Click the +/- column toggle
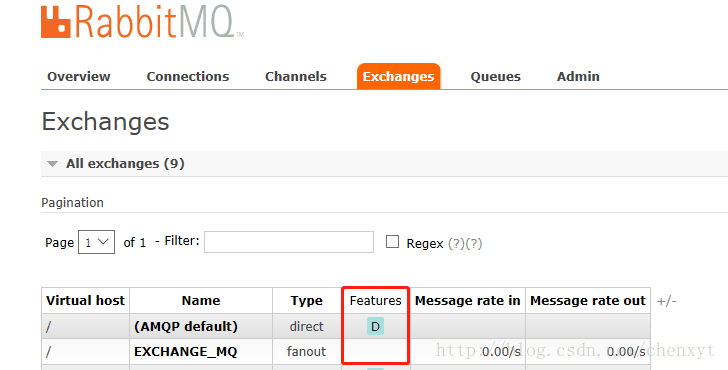The image size is (728, 370). (667, 301)
